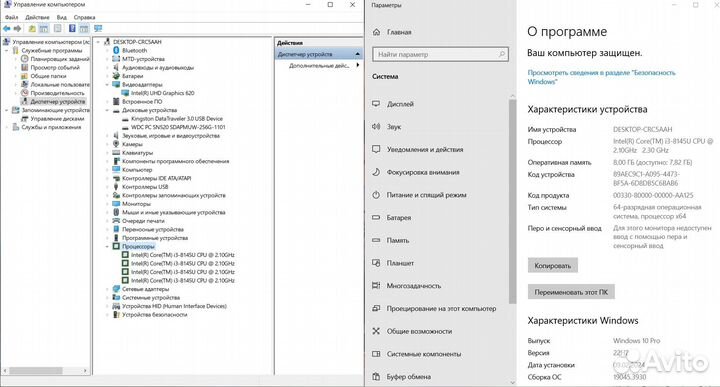Screen dimensions: 720x387
Task: Select WDC PC SN520 SDAPMUW-256G-1101 drive
Action: [178, 127]
